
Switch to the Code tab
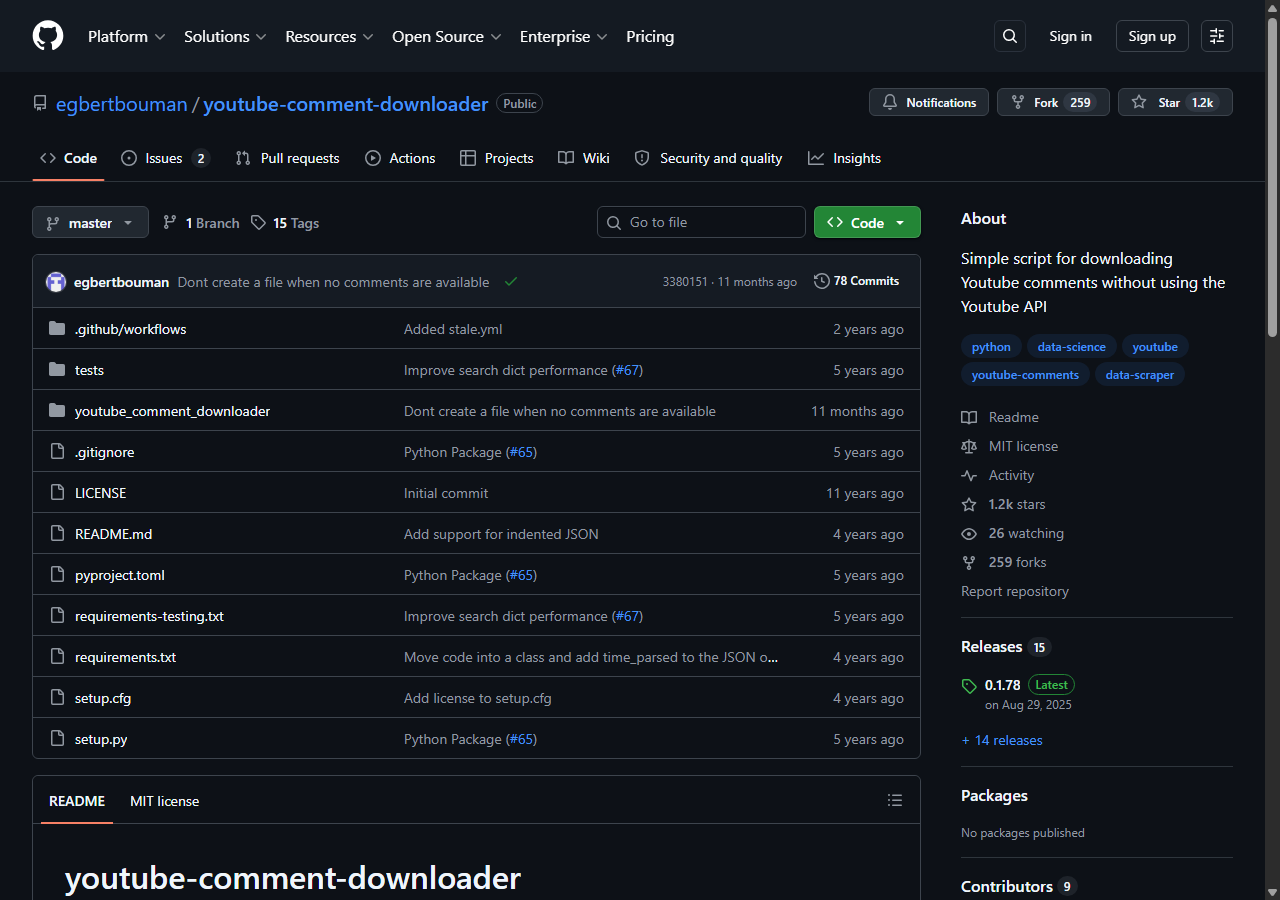click(68, 158)
